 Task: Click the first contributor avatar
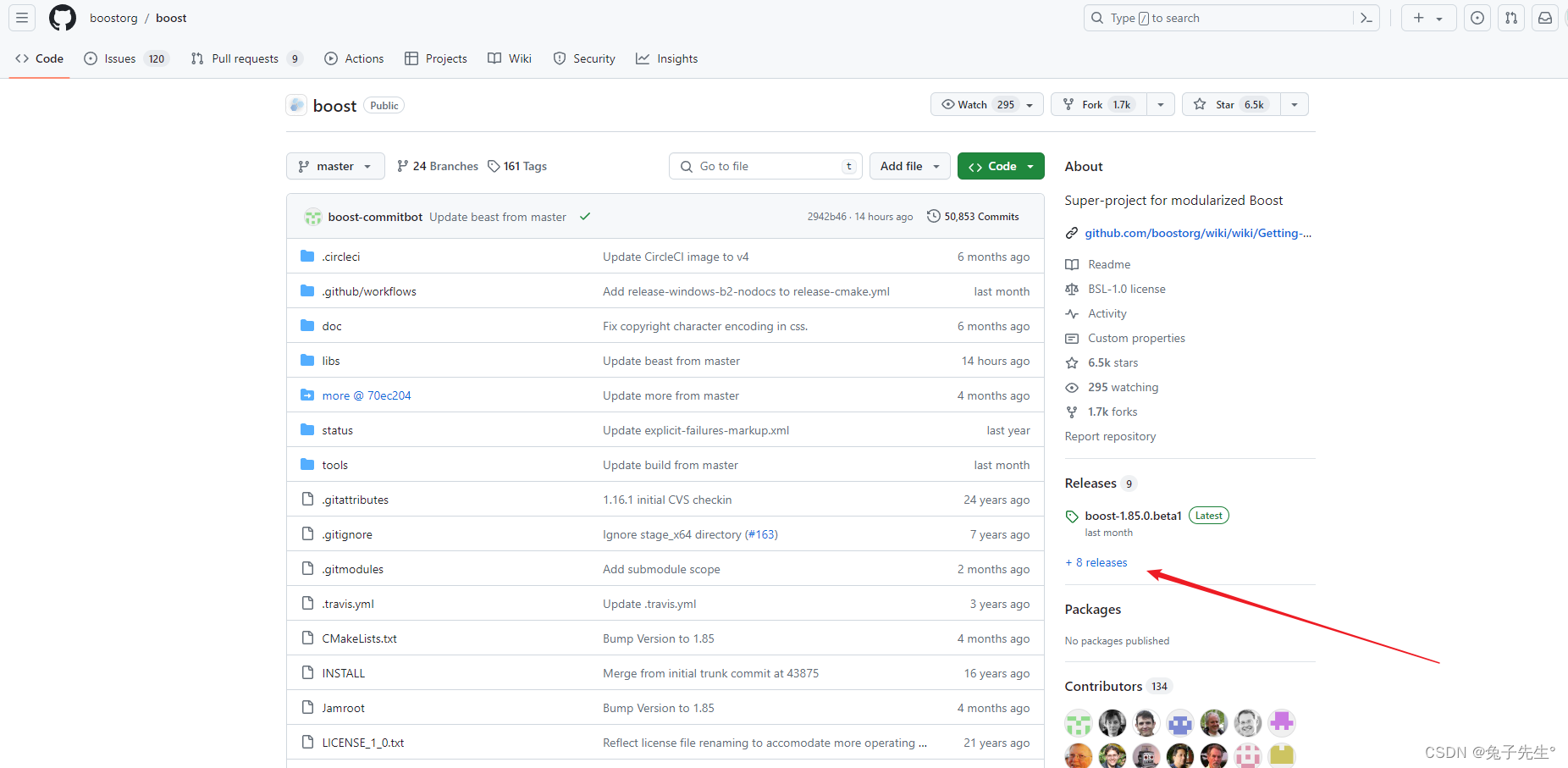1079,722
